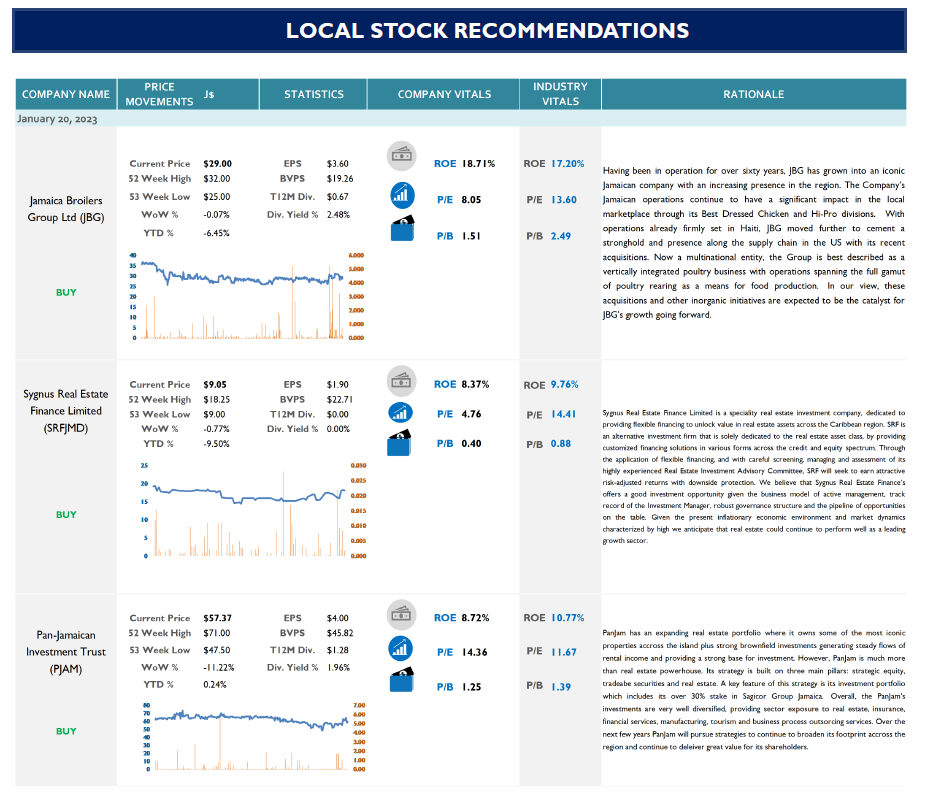Click the bar-chart P/E icon in Sygnus row
The width and height of the screenshot is (932, 794).
click(x=401, y=412)
